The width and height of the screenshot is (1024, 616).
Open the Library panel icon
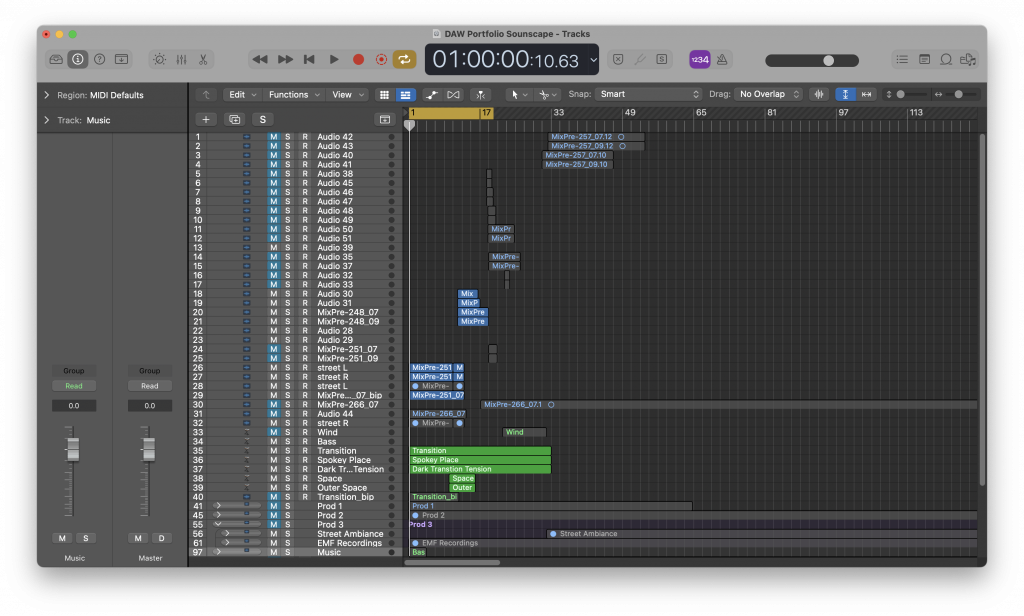point(56,59)
